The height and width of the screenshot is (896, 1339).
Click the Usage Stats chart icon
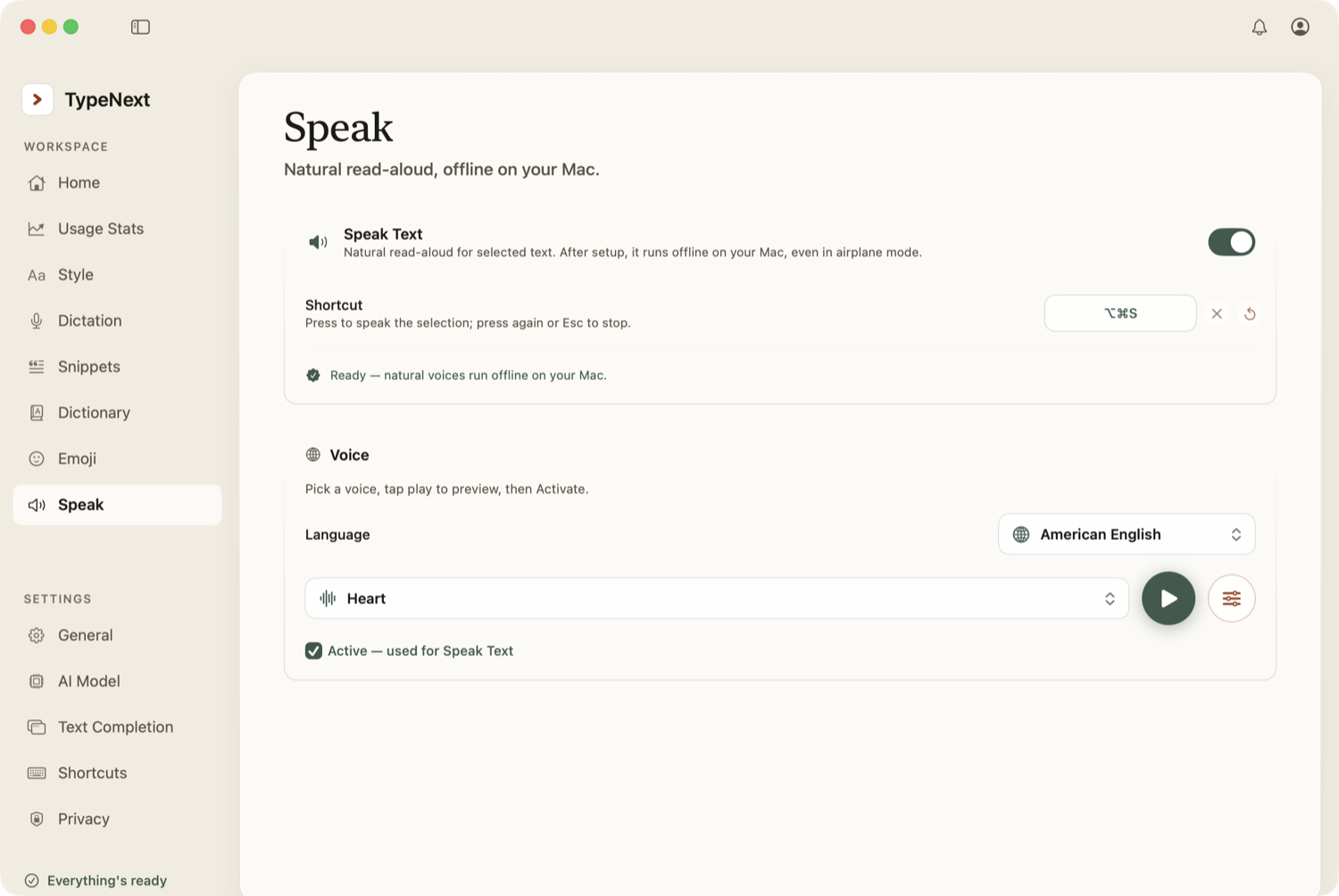click(x=37, y=229)
